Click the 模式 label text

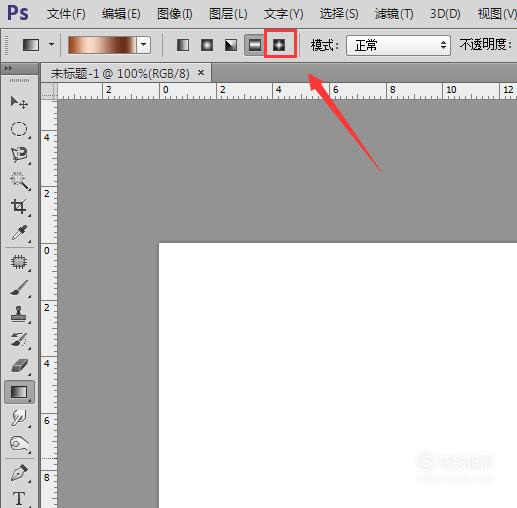324,45
